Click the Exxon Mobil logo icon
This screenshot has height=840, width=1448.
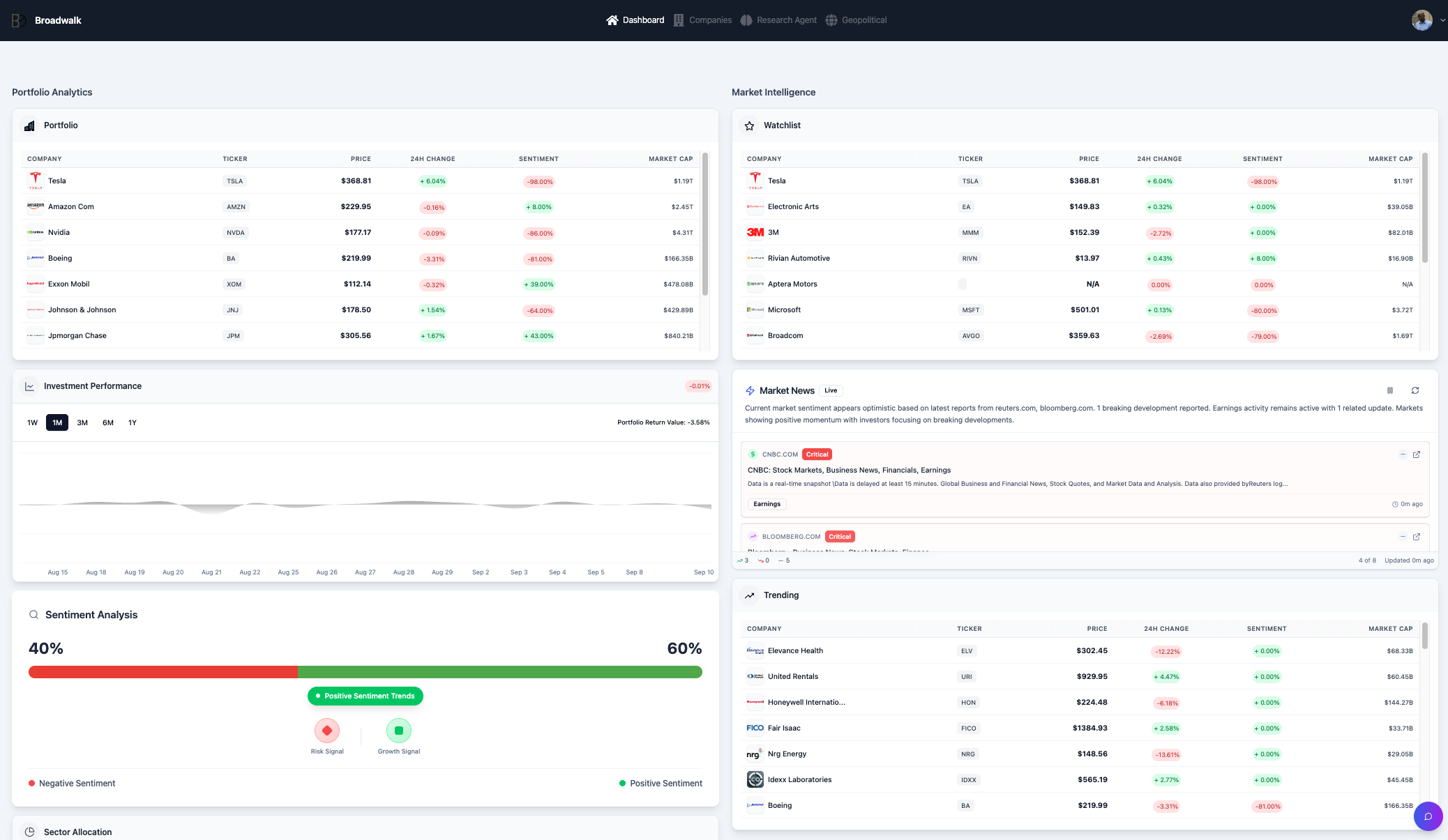(x=36, y=284)
